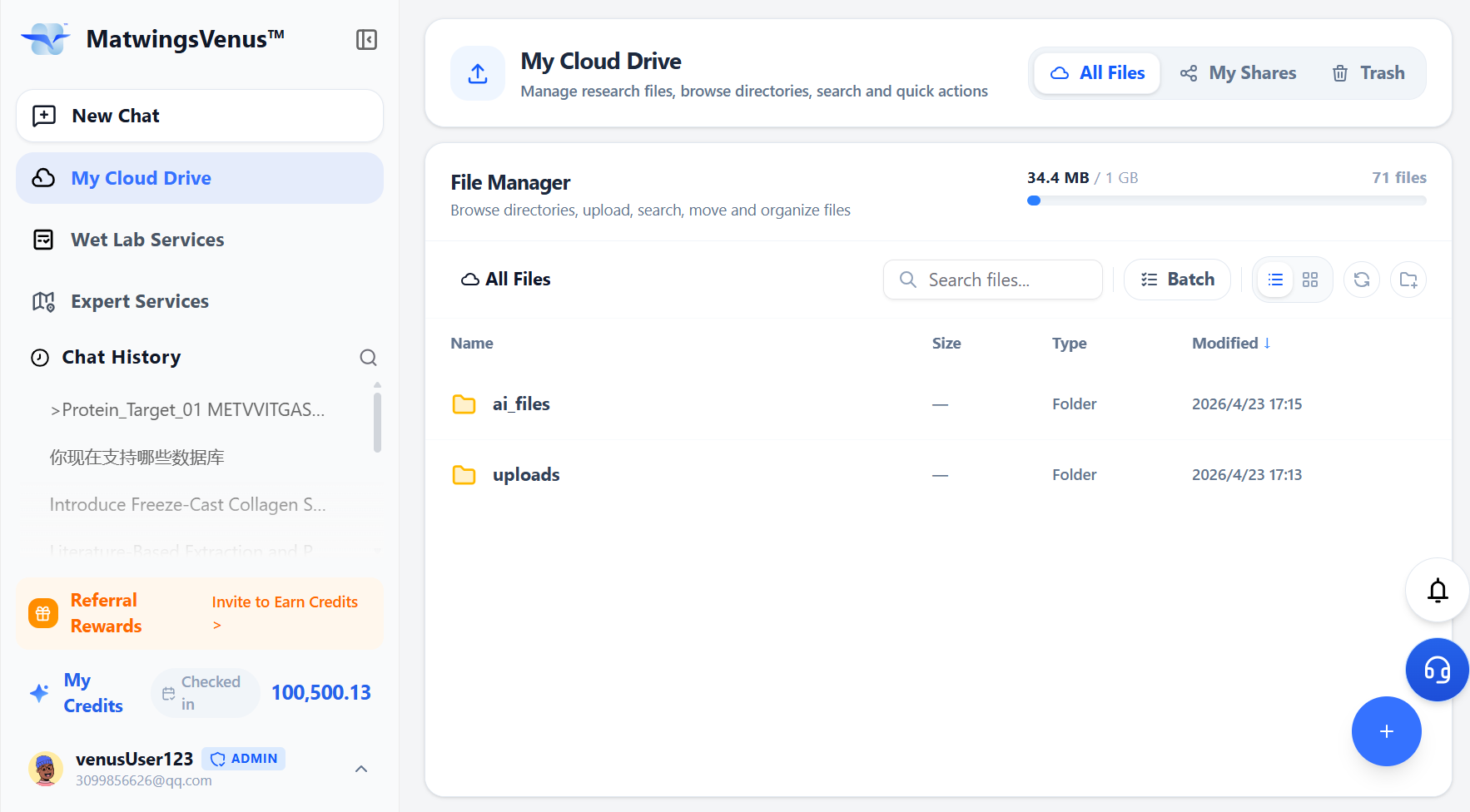Sort by Type column
Image resolution: width=1470 pixels, height=812 pixels.
click(x=1070, y=343)
